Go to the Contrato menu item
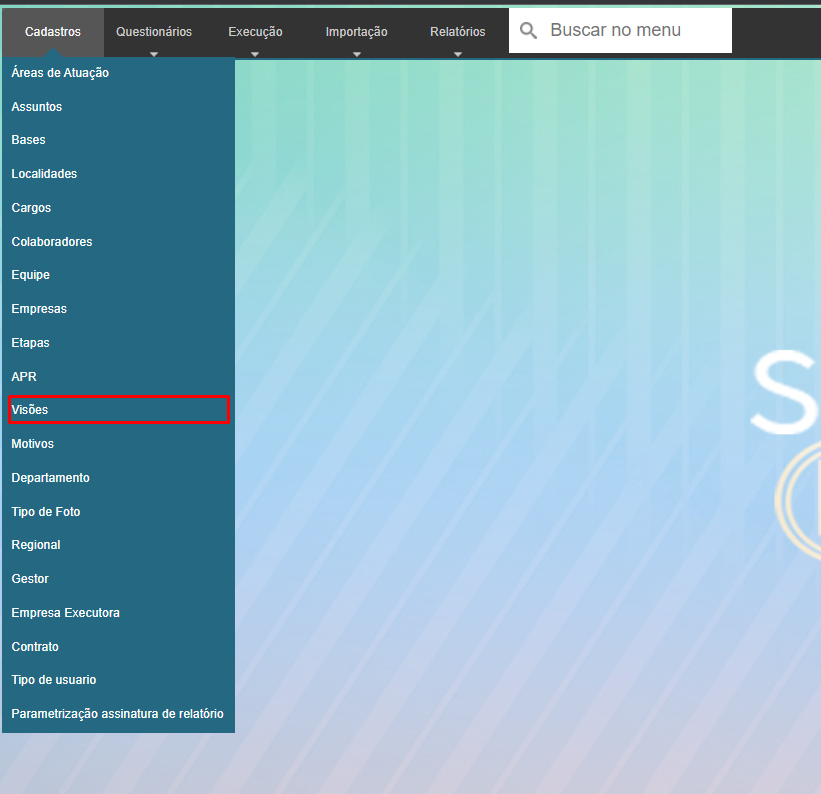This screenshot has height=794, width=821. coord(35,647)
